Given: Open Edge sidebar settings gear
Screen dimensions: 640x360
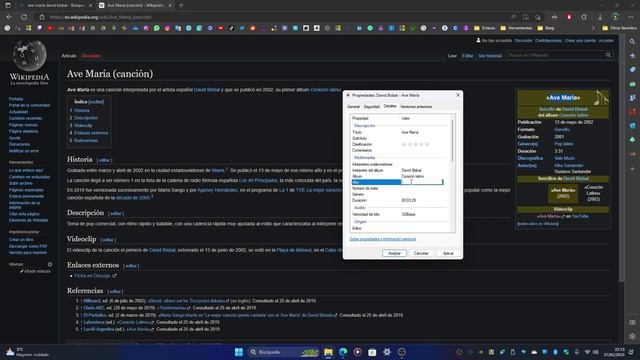Looking at the screenshot, I should 632,337.
